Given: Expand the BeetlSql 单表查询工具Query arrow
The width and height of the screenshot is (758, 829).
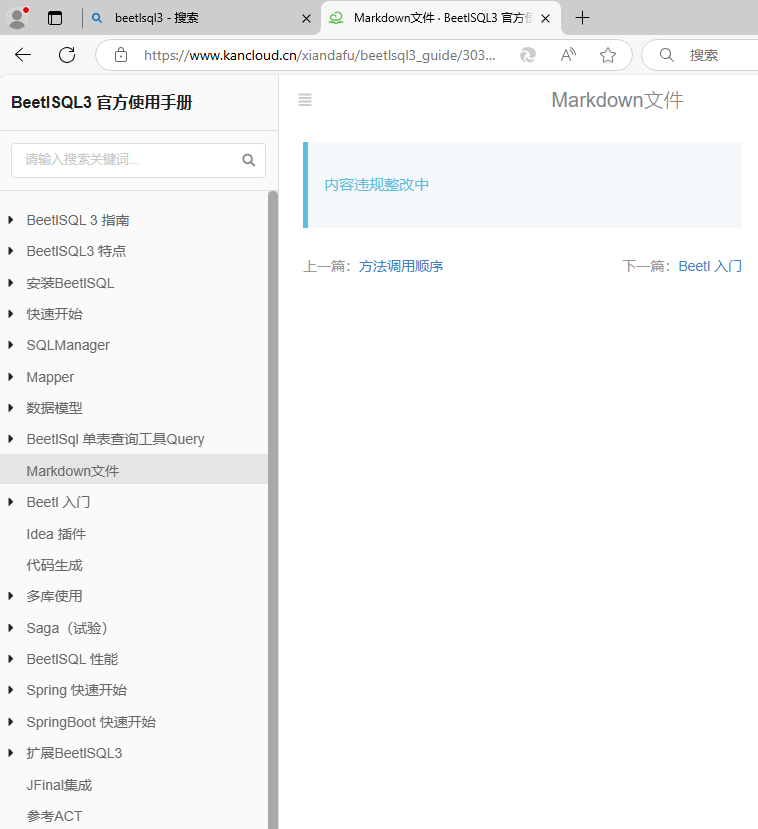Looking at the screenshot, I should click(x=11, y=439).
